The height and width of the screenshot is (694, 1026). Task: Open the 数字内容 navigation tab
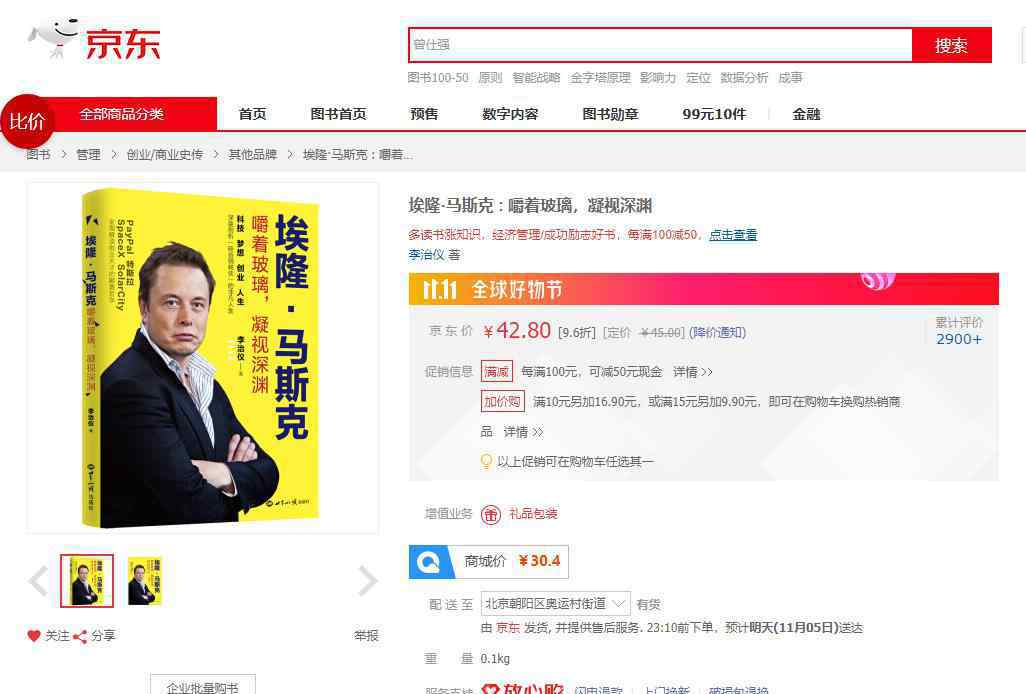510,114
